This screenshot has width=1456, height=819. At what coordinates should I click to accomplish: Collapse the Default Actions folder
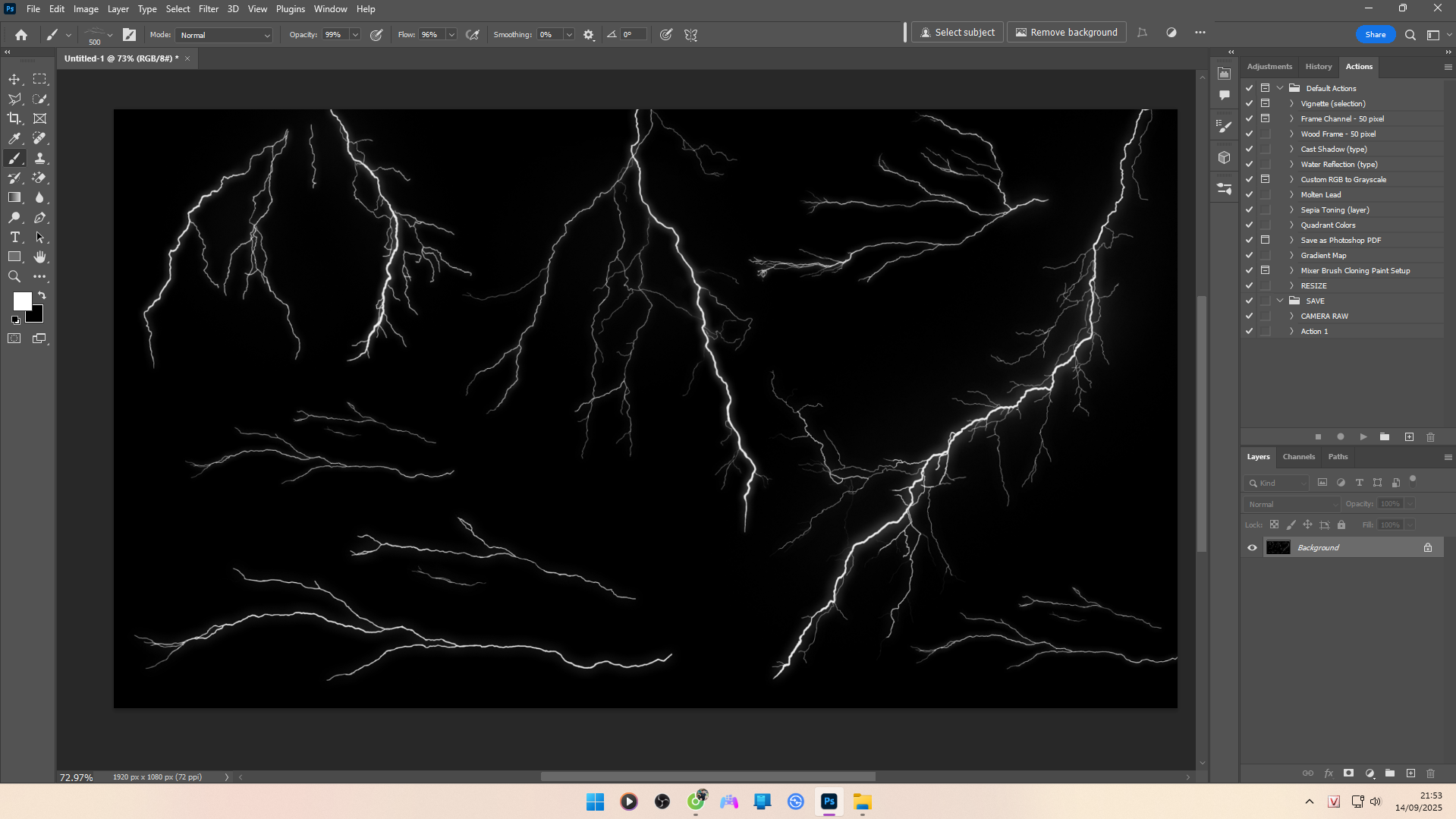point(1280,88)
